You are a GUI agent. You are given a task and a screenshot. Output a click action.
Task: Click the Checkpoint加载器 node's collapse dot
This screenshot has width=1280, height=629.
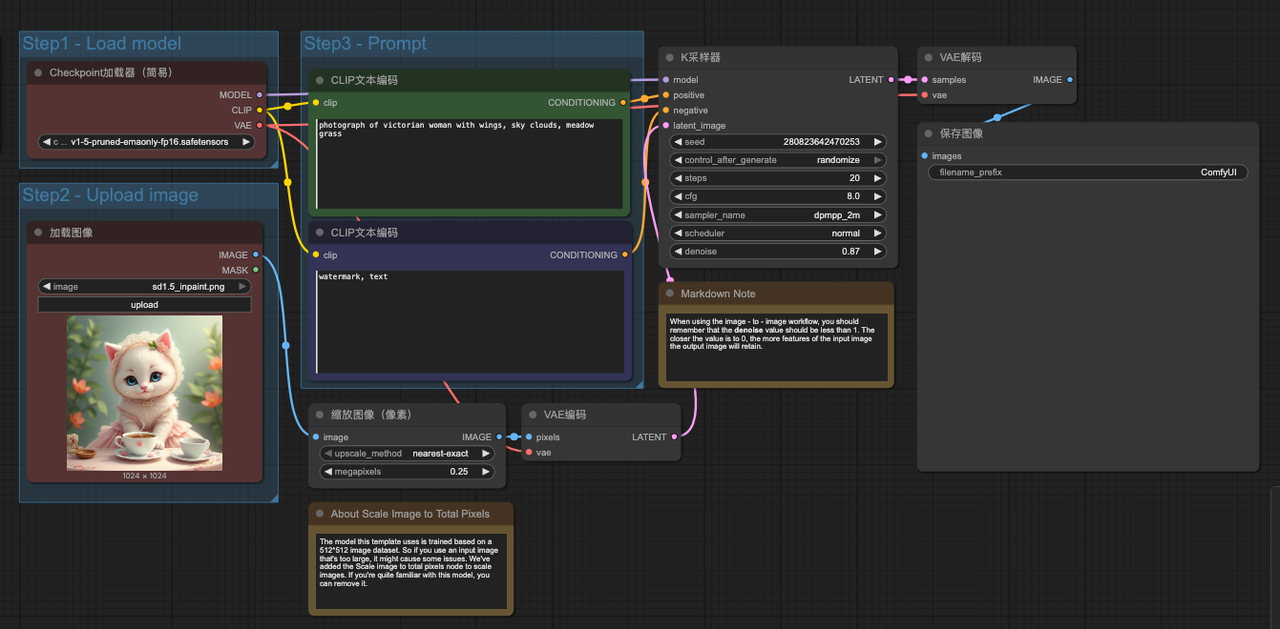(x=37, y=73)
